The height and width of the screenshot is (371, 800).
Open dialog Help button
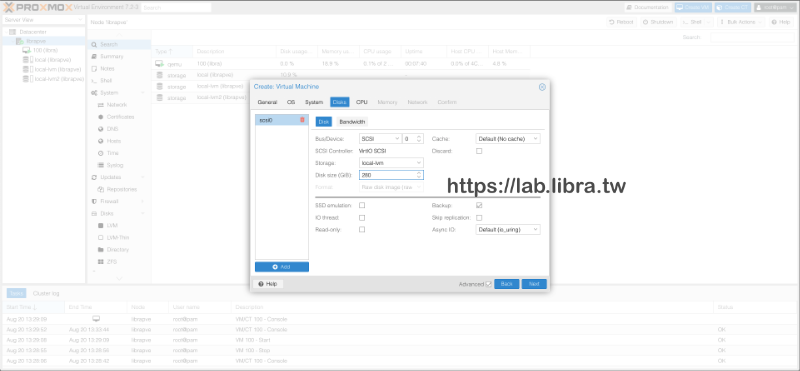pos(268,284)
